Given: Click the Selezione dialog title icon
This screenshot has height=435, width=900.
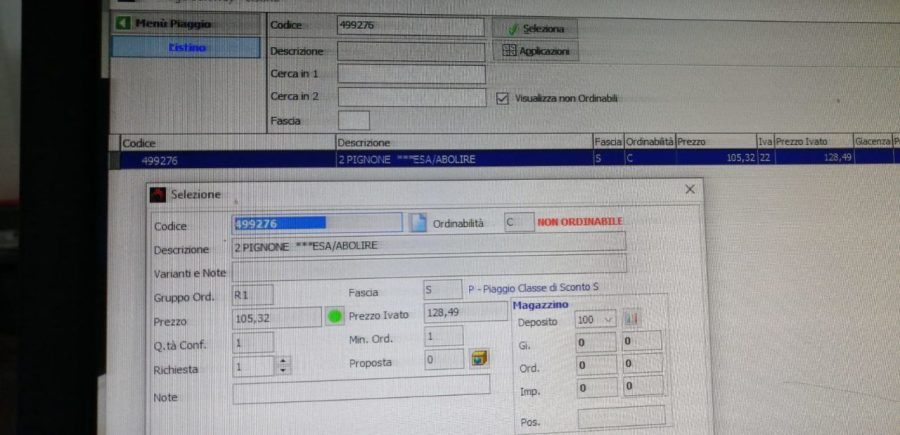Looking at the screenshot, I should click(158, 194).
